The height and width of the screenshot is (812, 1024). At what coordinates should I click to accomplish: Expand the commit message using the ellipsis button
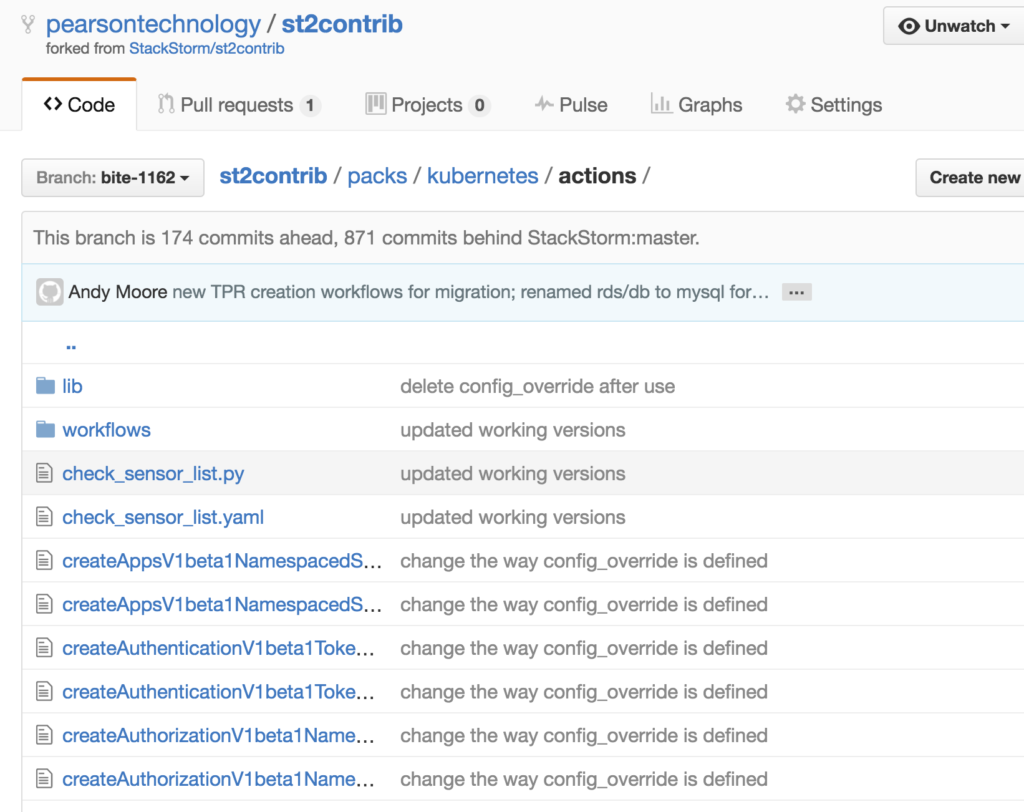tap(797, 292)
